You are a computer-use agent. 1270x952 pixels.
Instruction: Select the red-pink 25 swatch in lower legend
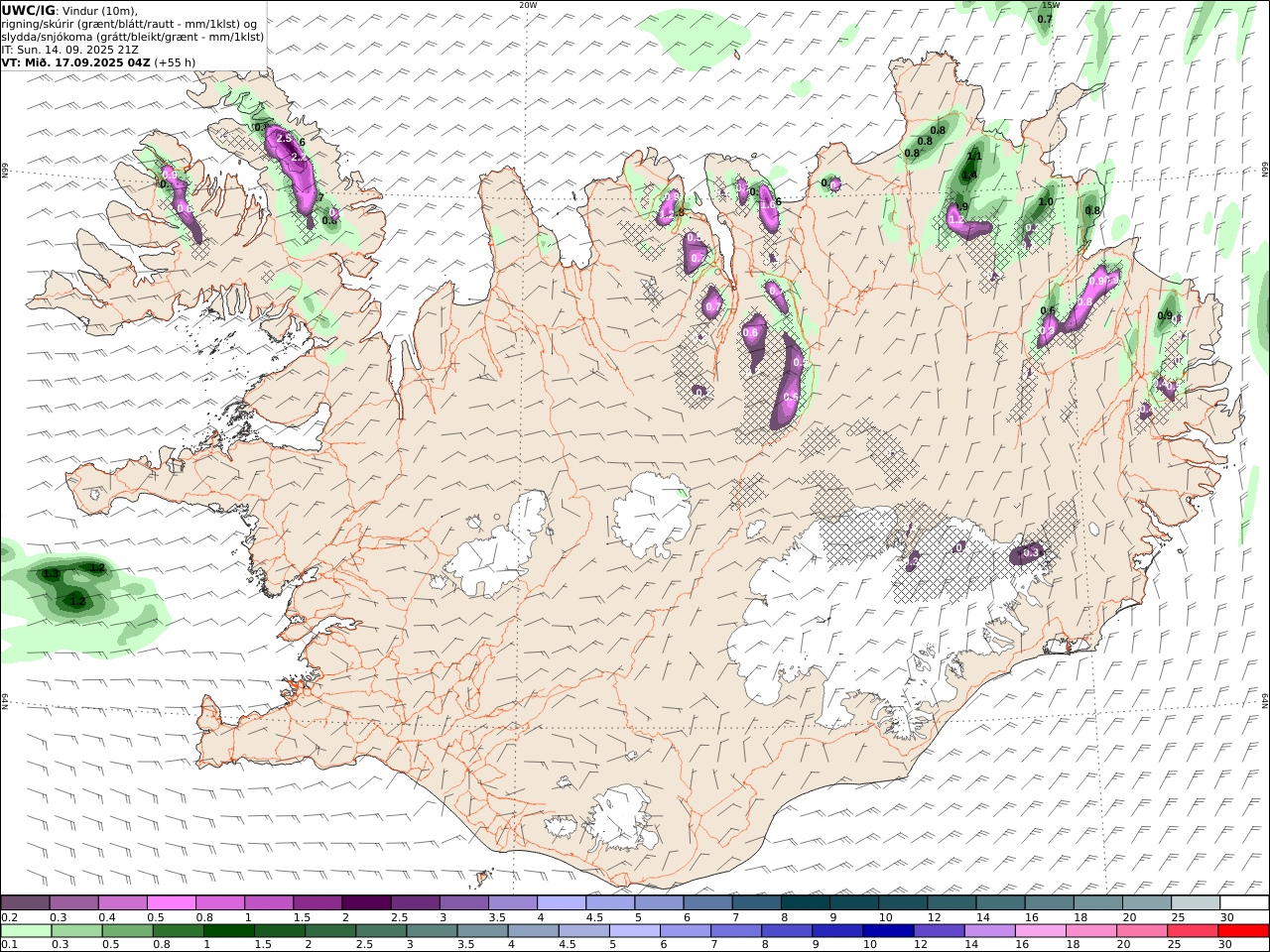[x=1194, y=930]
